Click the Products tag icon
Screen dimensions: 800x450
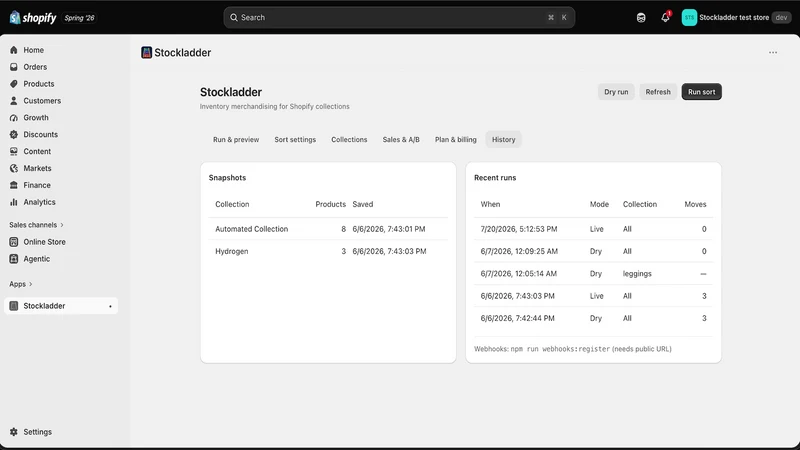coord(14,84)
